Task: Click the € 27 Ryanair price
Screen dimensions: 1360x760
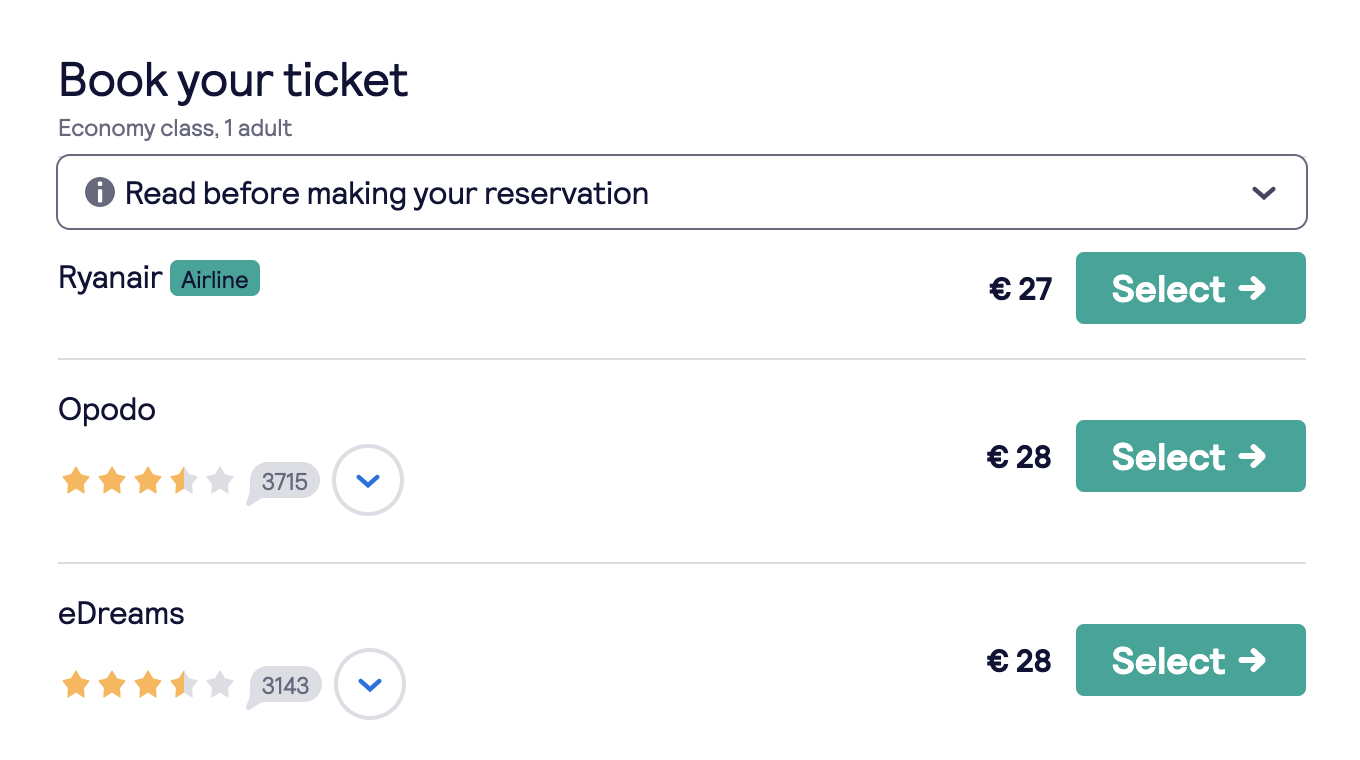Action: (x=1020, y=289)
